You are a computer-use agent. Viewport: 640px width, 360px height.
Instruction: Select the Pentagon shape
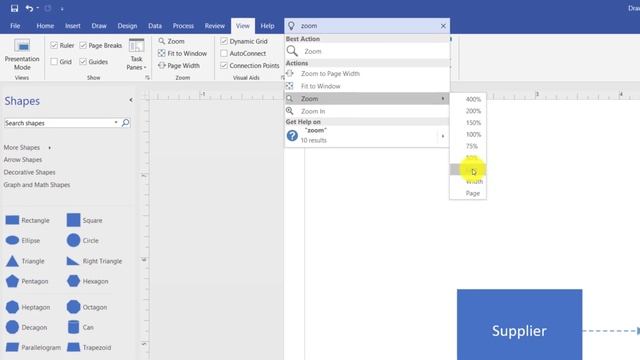[27, 281]
